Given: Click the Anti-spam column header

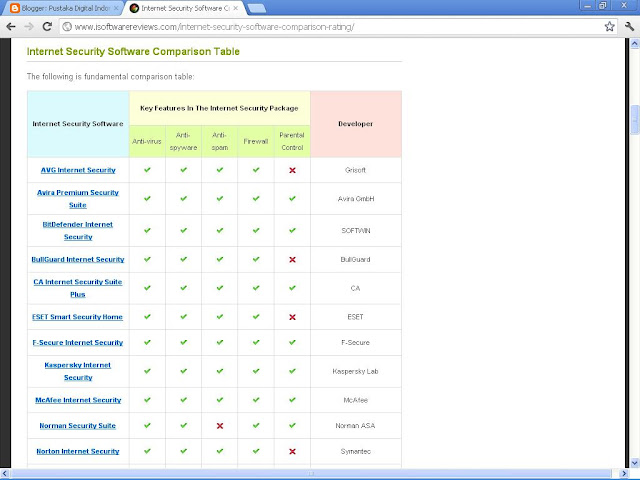Looking at the screenshot, I should (220, 142).
